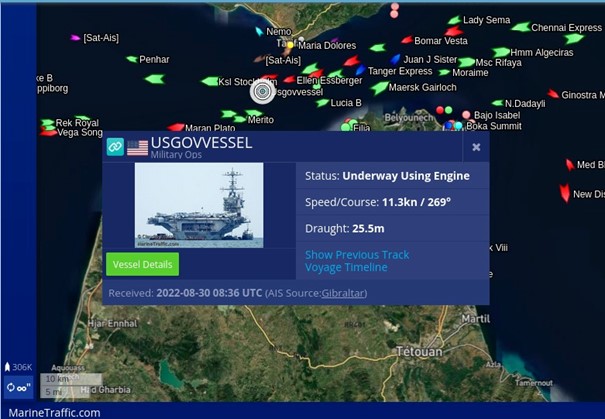Image resolution: width=605 pixels, height=419 pixels.
Task: Click the 306K vessel count indicator
Action: 18,367
